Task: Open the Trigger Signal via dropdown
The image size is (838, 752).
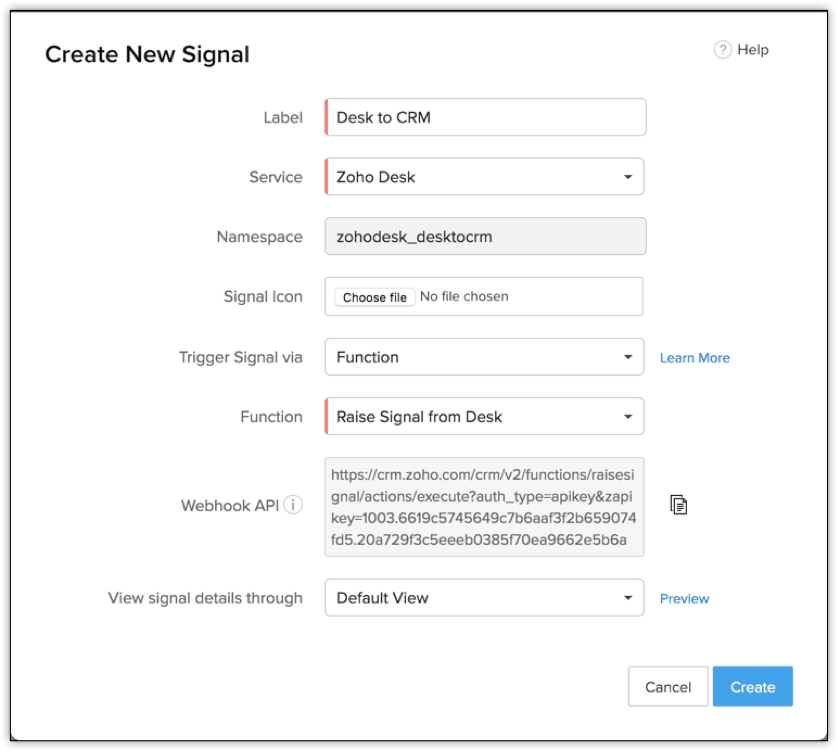Action: coord(630,357)
